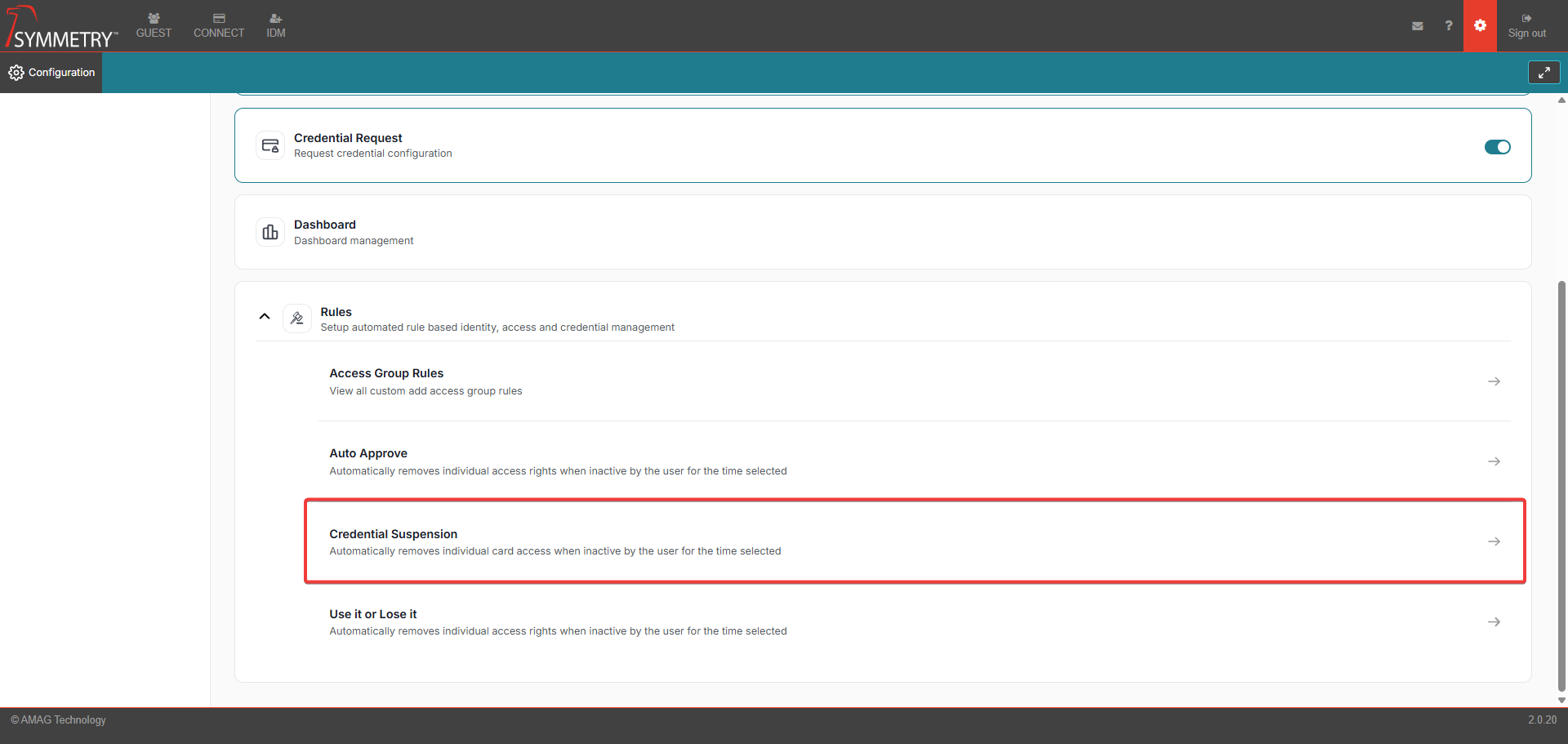Open Auto Approve arrow

click(x=1494, y=461)
